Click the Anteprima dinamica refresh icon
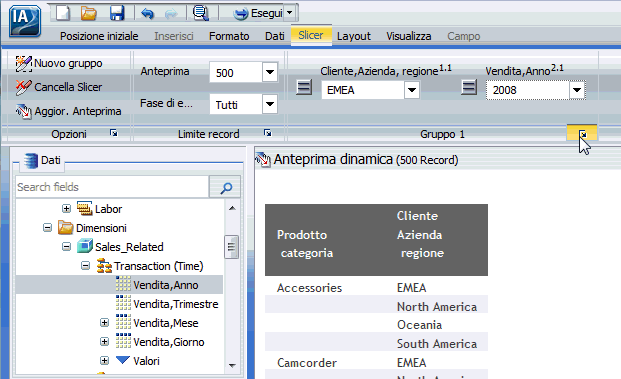The height and width of the screenshot is (379, 621). 263,160
